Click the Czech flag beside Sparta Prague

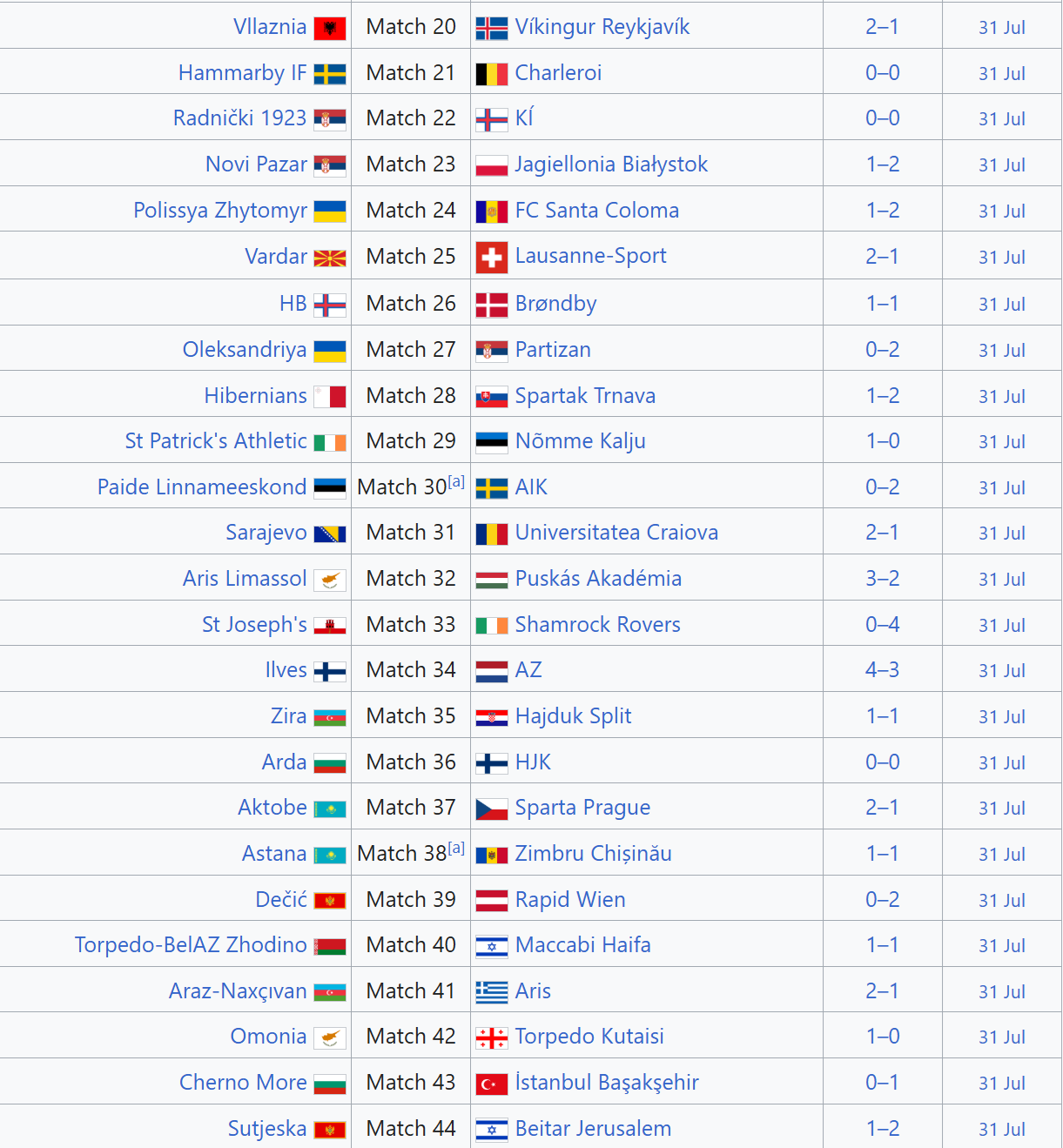(x=492, y=809)
